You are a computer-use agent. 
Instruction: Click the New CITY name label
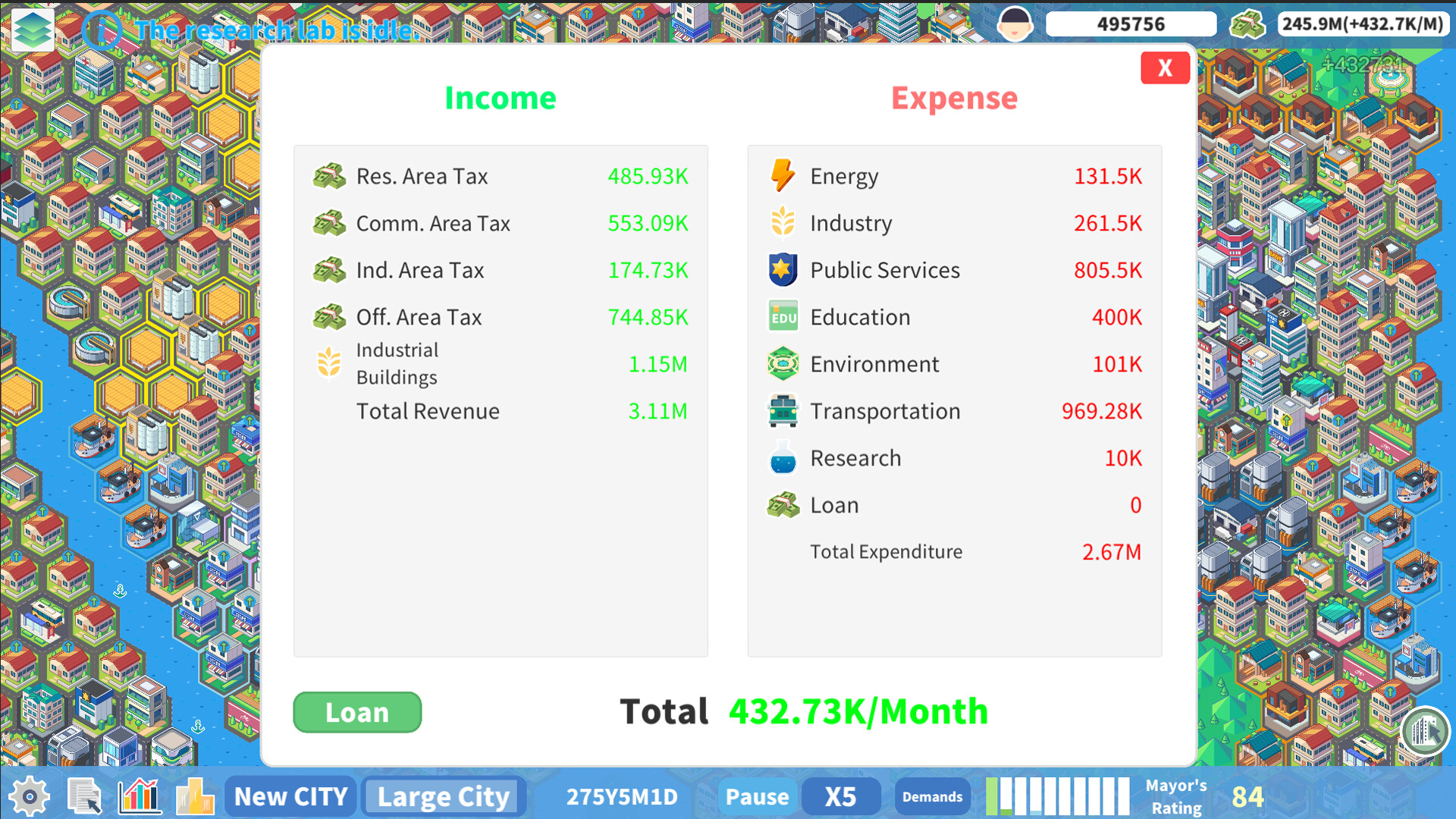tap(290, 796)
